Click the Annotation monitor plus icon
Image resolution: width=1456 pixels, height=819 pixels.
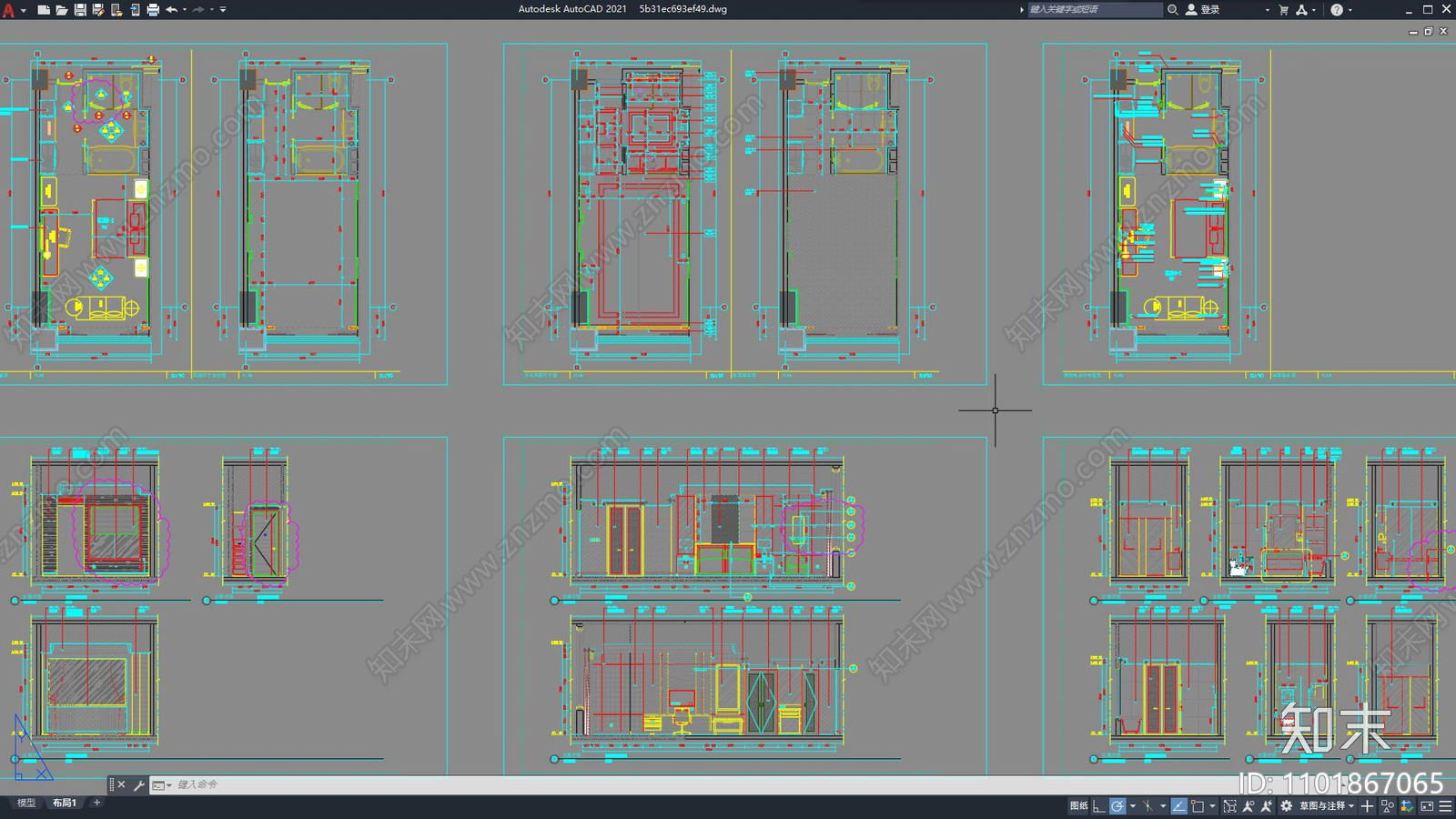pos(1367,805)
